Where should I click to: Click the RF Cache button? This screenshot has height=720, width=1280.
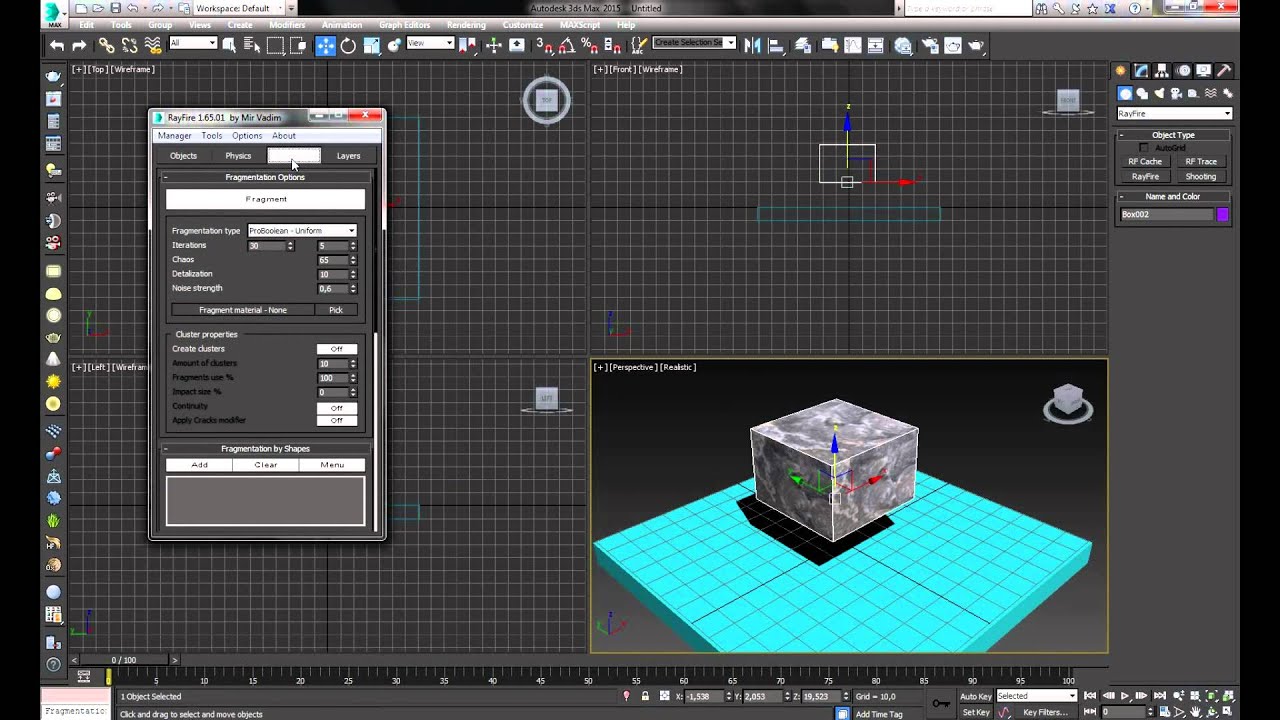coord(1145,162)
